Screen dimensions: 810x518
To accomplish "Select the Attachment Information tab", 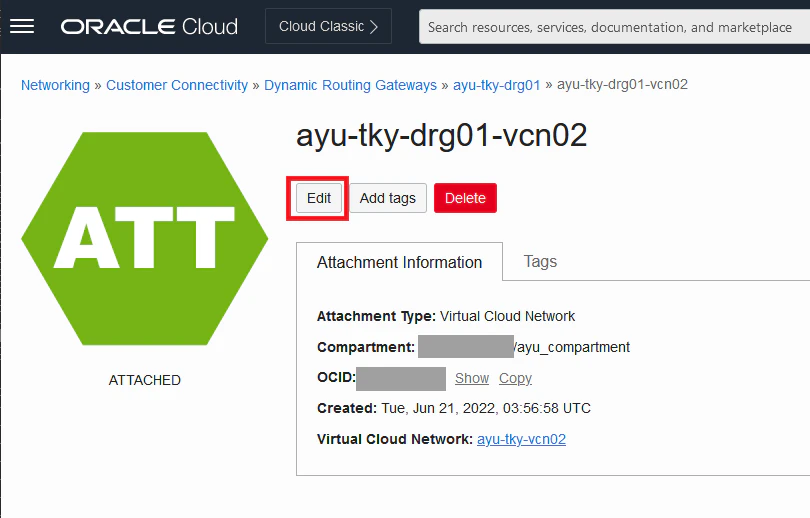I will pos(399,262).
